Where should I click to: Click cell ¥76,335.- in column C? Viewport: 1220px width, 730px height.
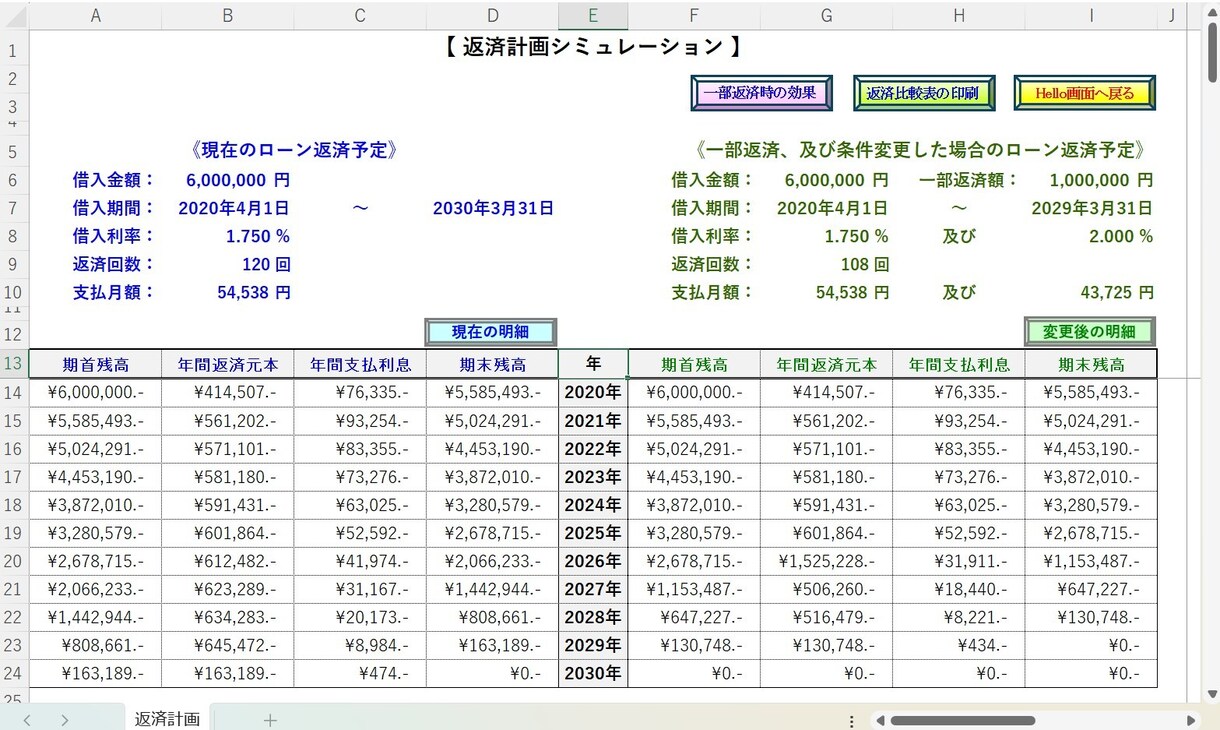click(x=360, y=392)
